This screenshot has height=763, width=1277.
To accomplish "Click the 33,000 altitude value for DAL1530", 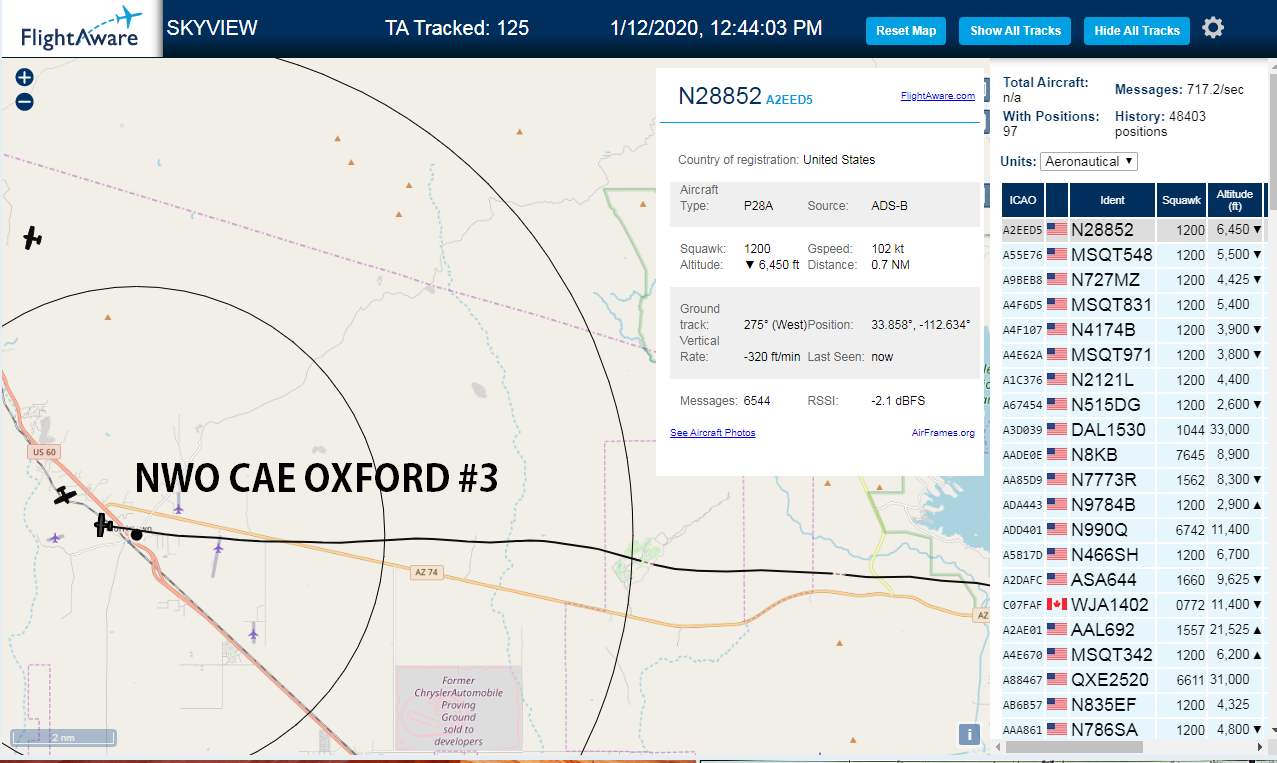I will point(1231,430).
